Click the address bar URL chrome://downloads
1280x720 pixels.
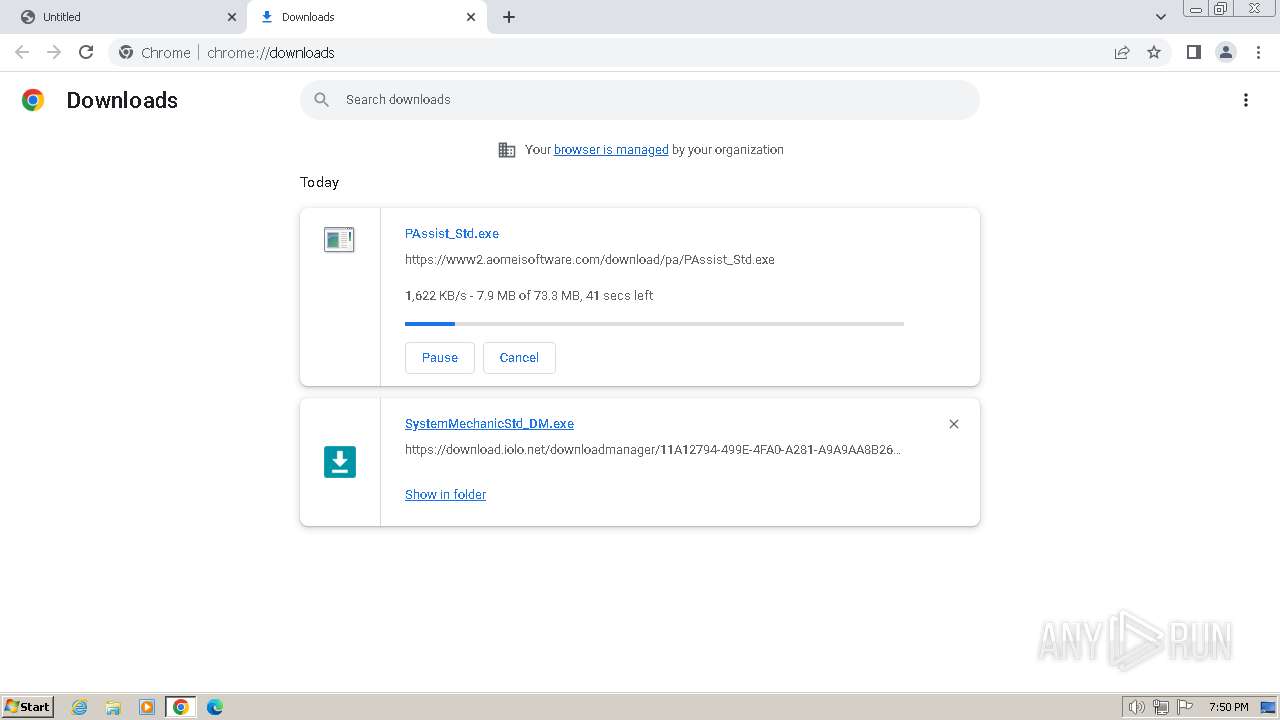tap(271, 53)
